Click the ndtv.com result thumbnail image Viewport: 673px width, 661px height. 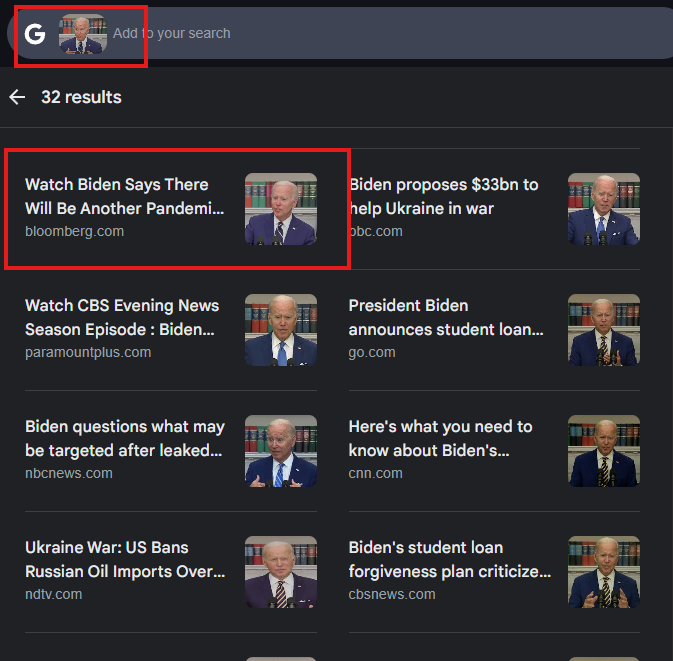(281, 572)
